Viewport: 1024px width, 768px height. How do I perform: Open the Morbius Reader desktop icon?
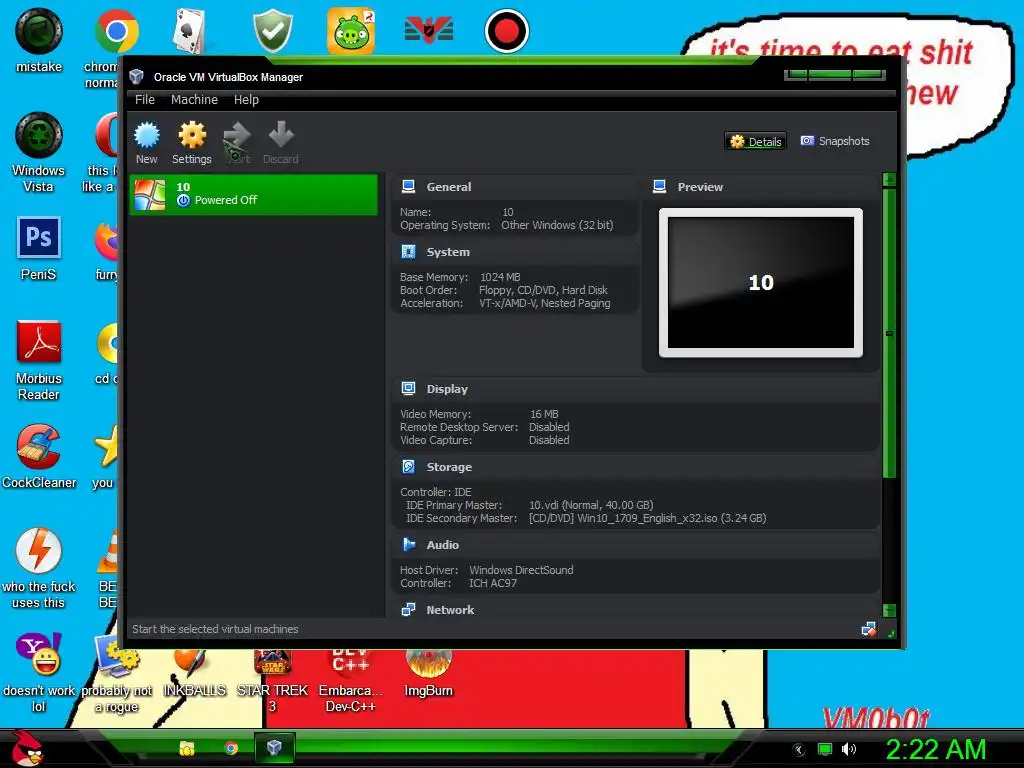(39, 360)
